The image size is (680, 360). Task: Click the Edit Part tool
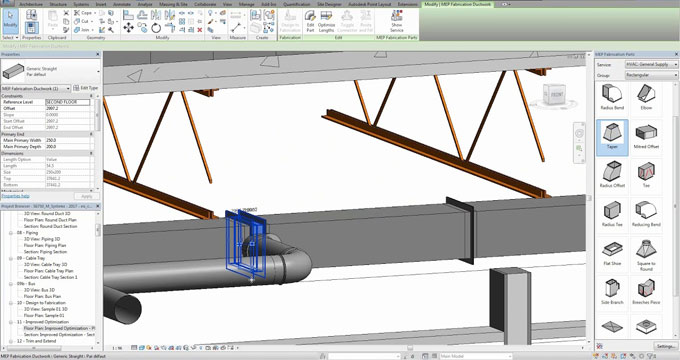310,21
